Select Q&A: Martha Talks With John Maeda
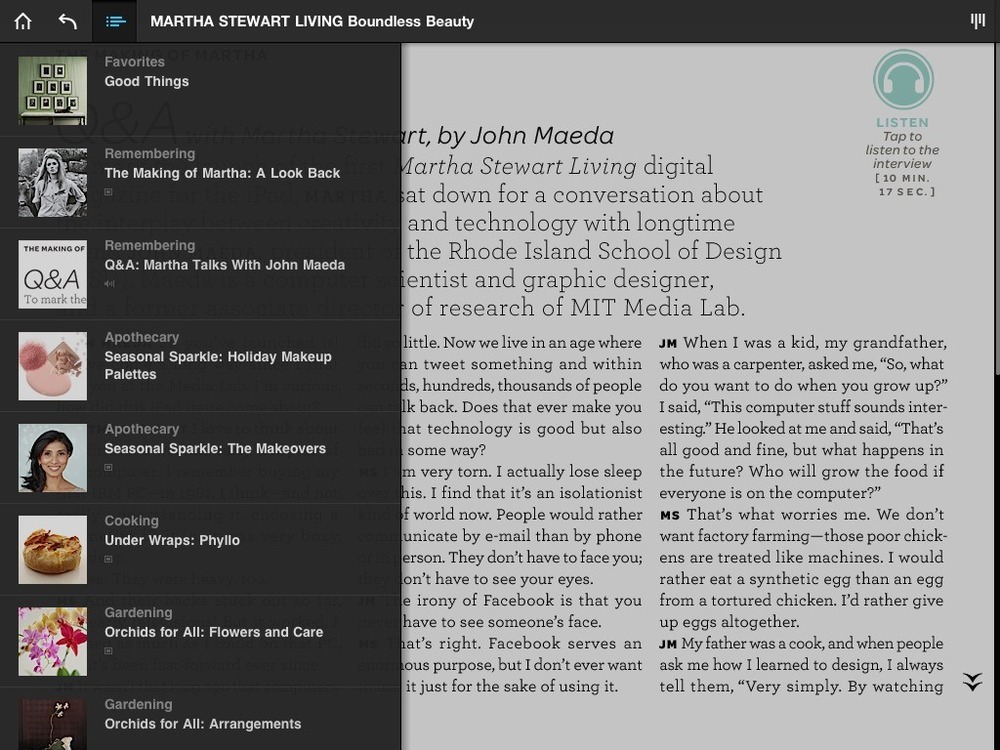Screen dimensions: 1000x750 pos(224,265)
